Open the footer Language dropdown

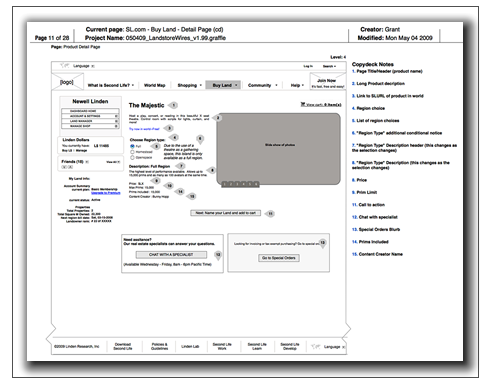click(x=334, y=347)
